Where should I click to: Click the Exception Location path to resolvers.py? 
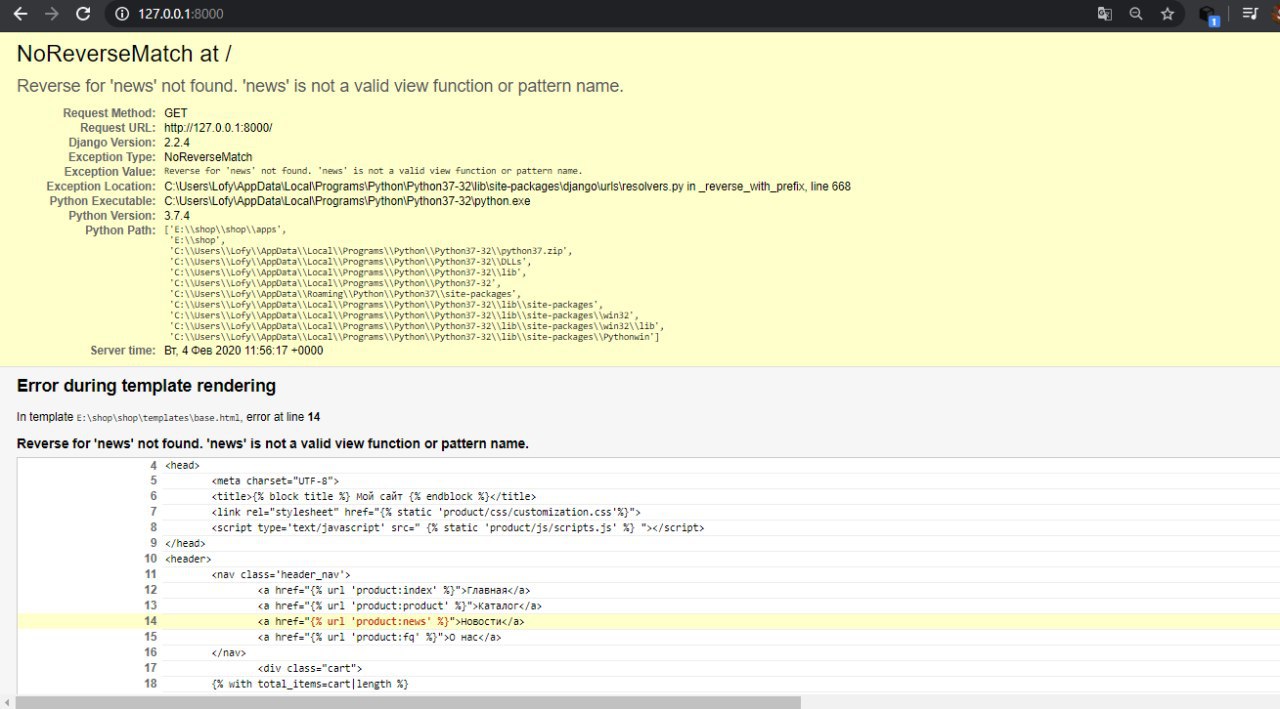click(507, 187)
